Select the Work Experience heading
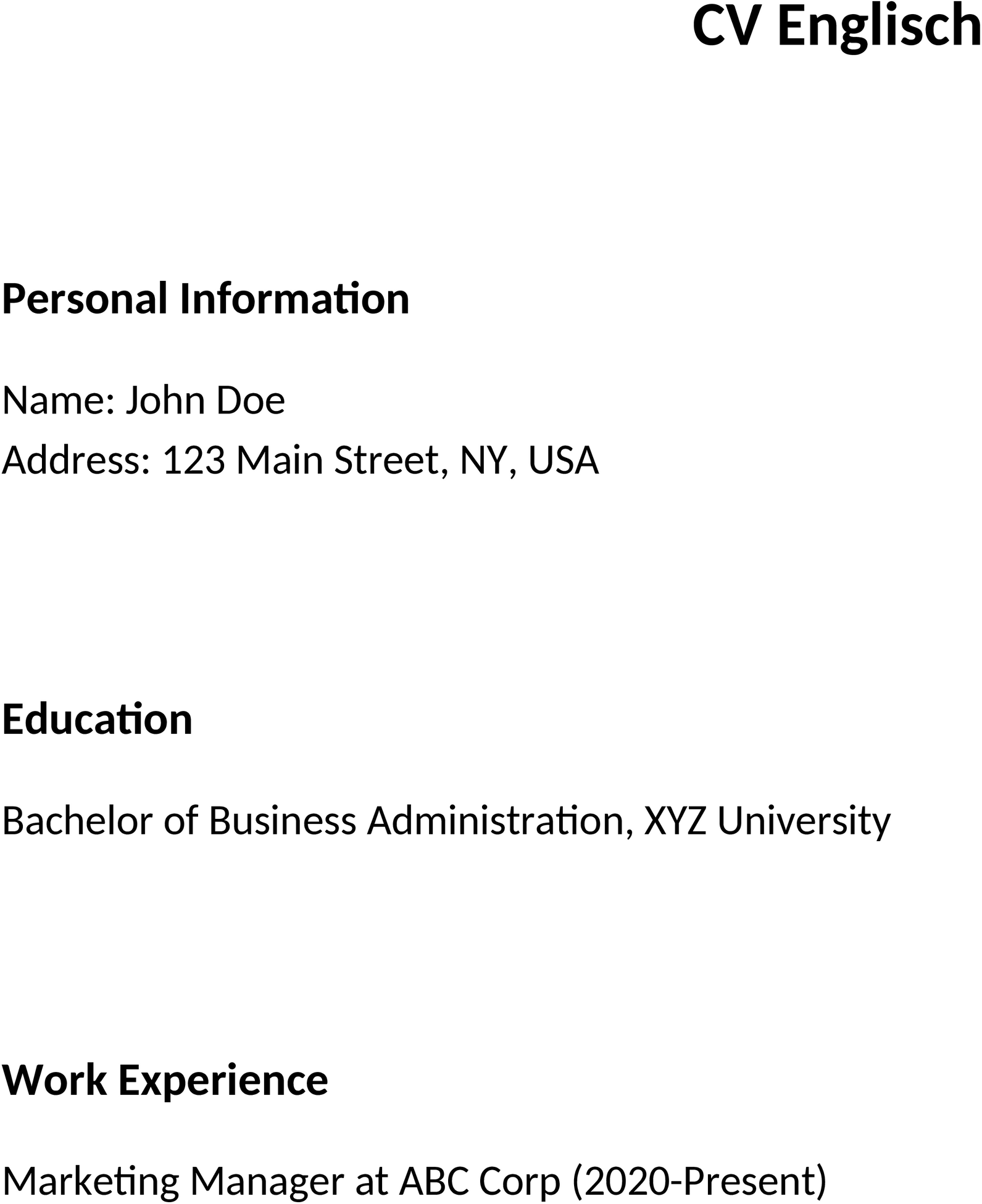The image size is (982, 1204). [x=165, y=1080]
